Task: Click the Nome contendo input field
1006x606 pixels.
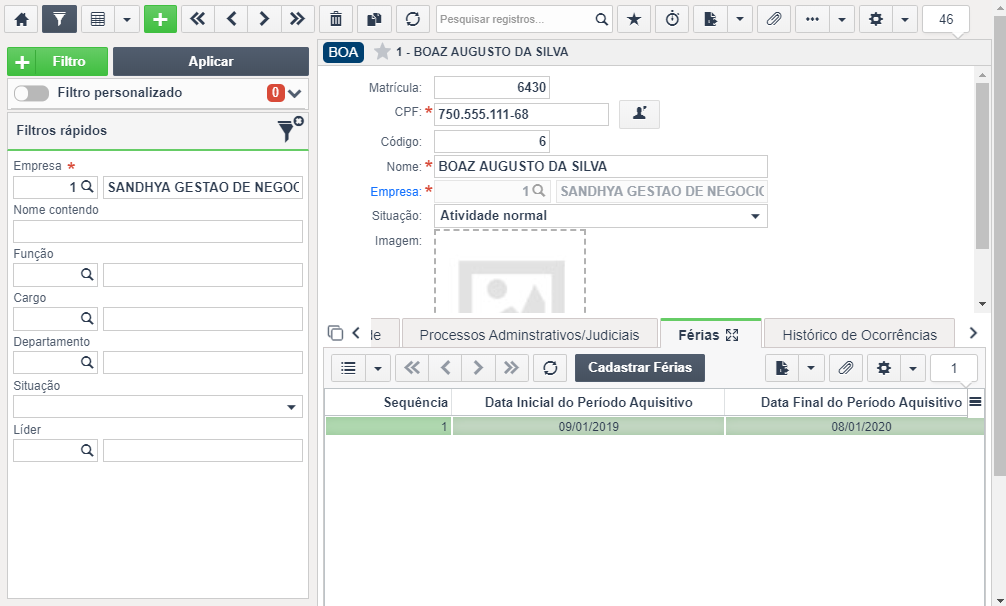Action: 158,231
